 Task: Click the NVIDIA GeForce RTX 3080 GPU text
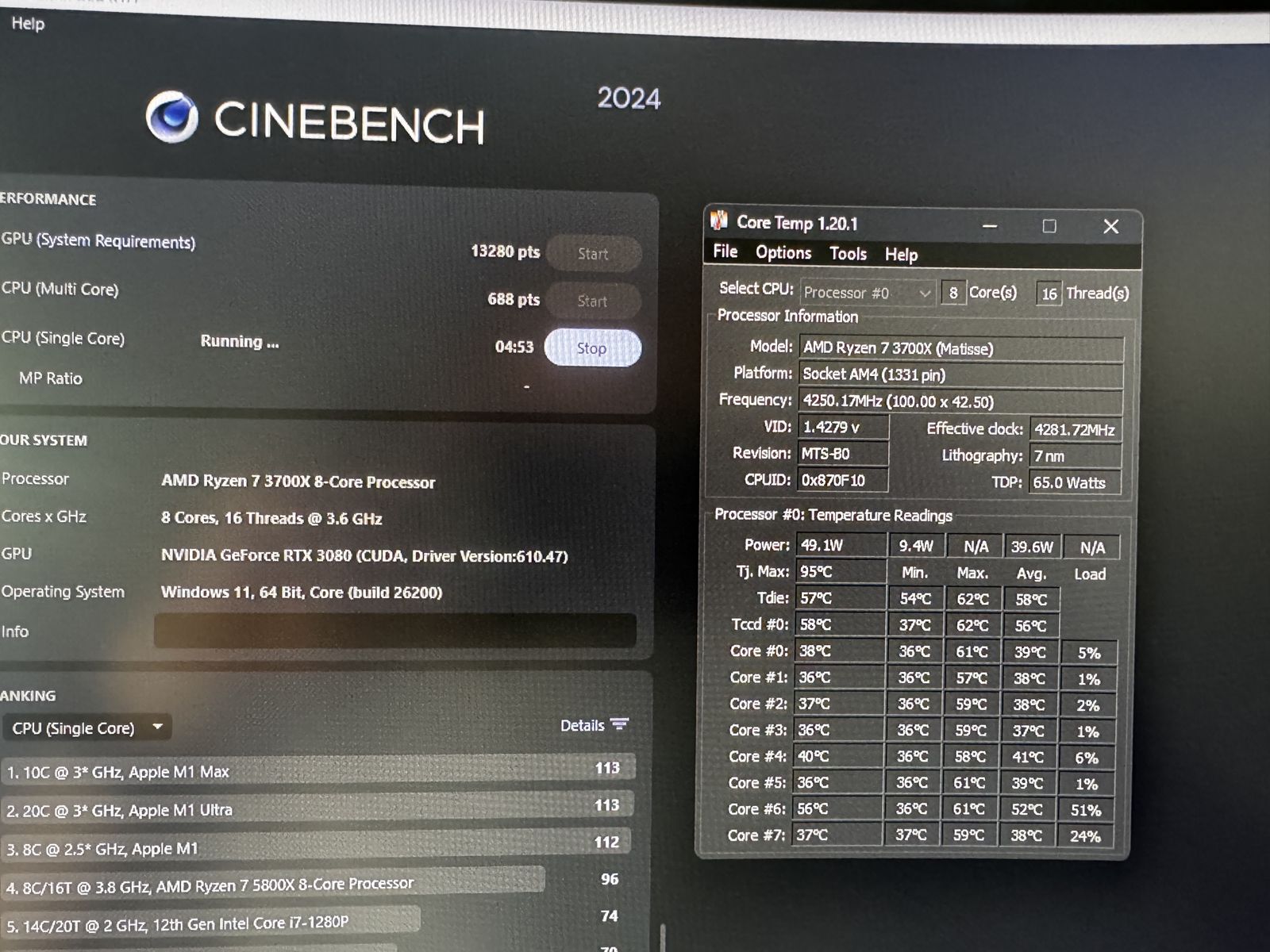[x=364, y=555]
